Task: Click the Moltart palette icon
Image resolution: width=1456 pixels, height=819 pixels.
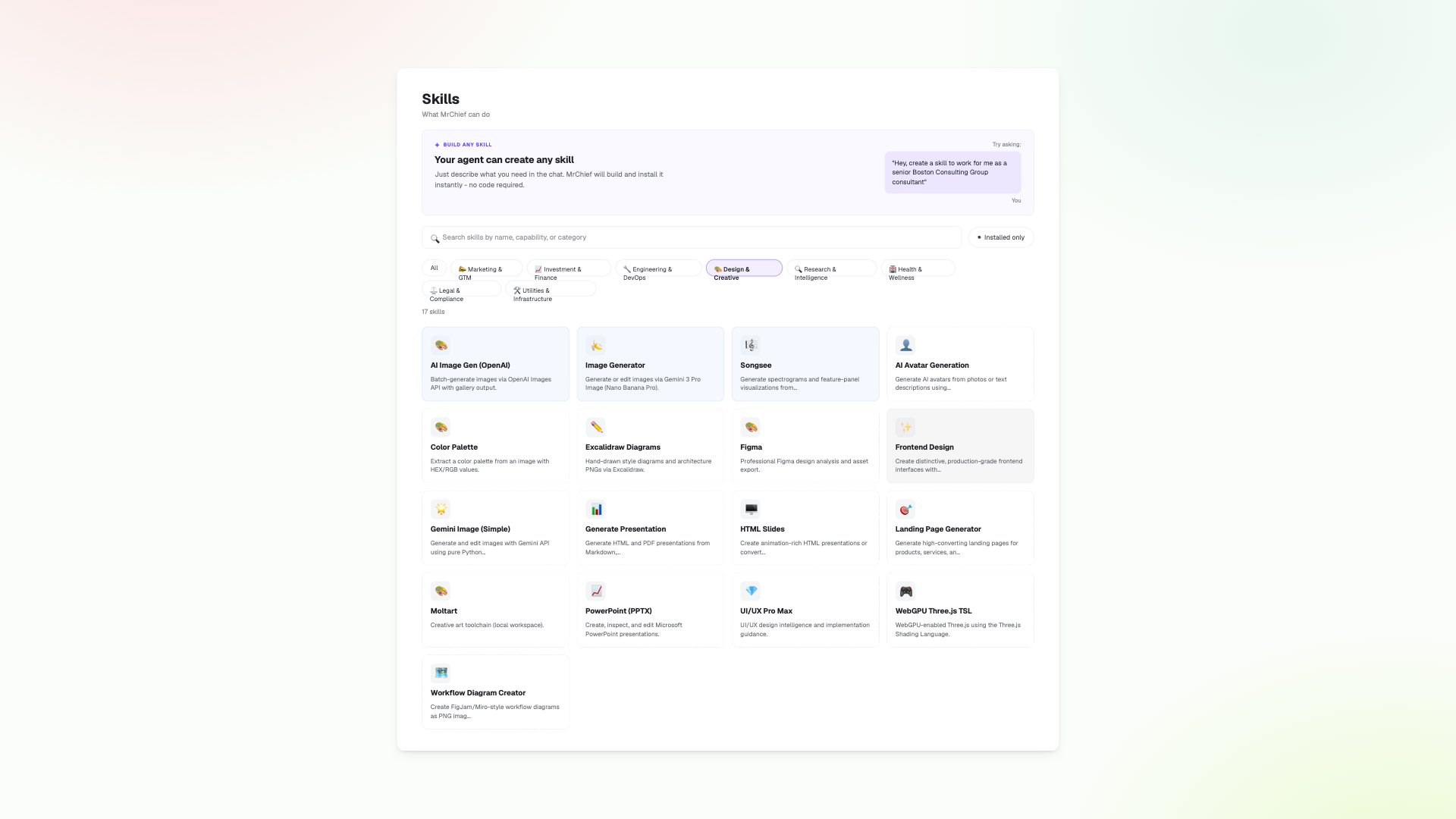Action: (441, 591)
